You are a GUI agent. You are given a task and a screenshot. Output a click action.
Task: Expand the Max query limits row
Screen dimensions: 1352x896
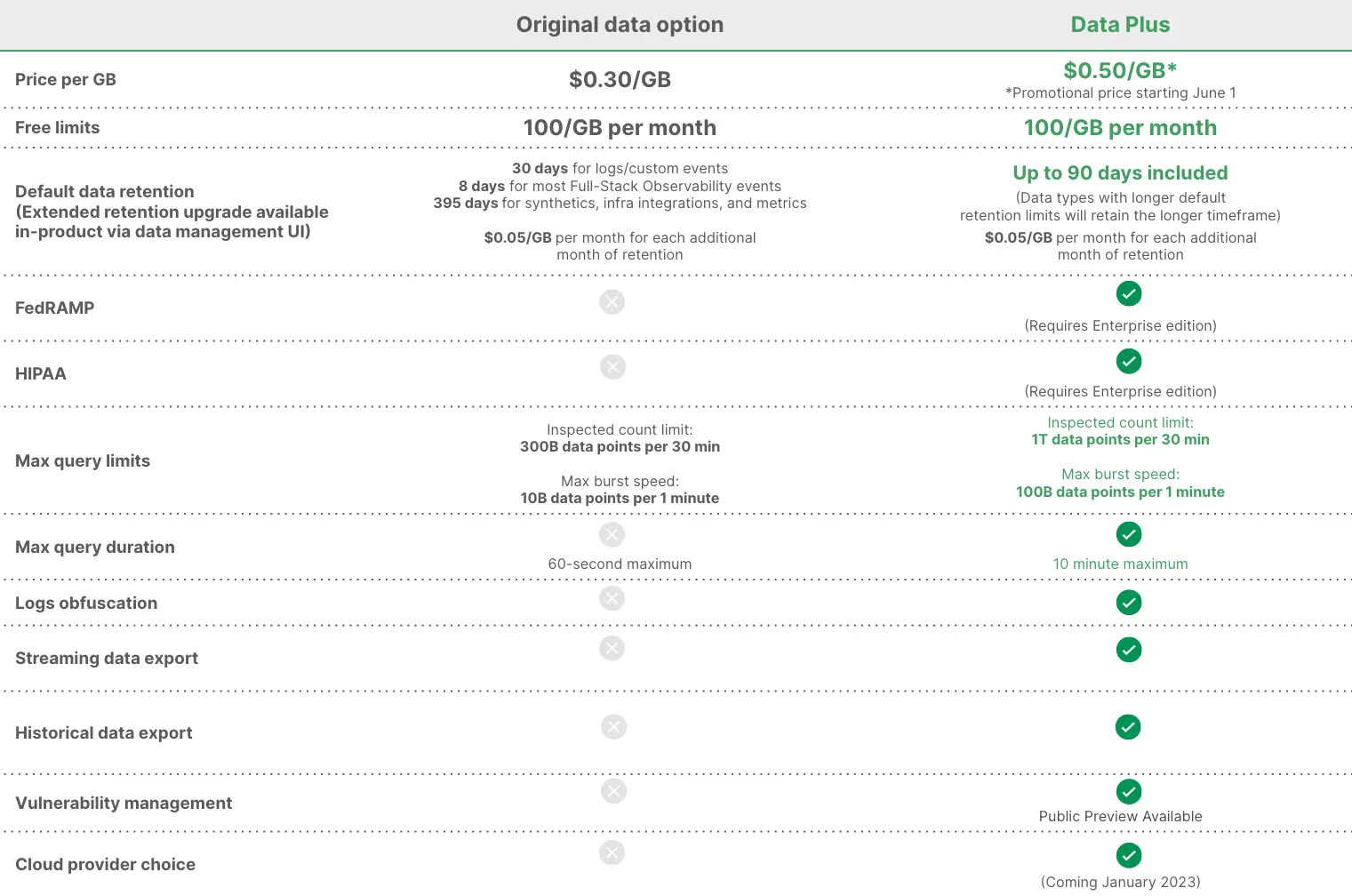coord(83,460)
